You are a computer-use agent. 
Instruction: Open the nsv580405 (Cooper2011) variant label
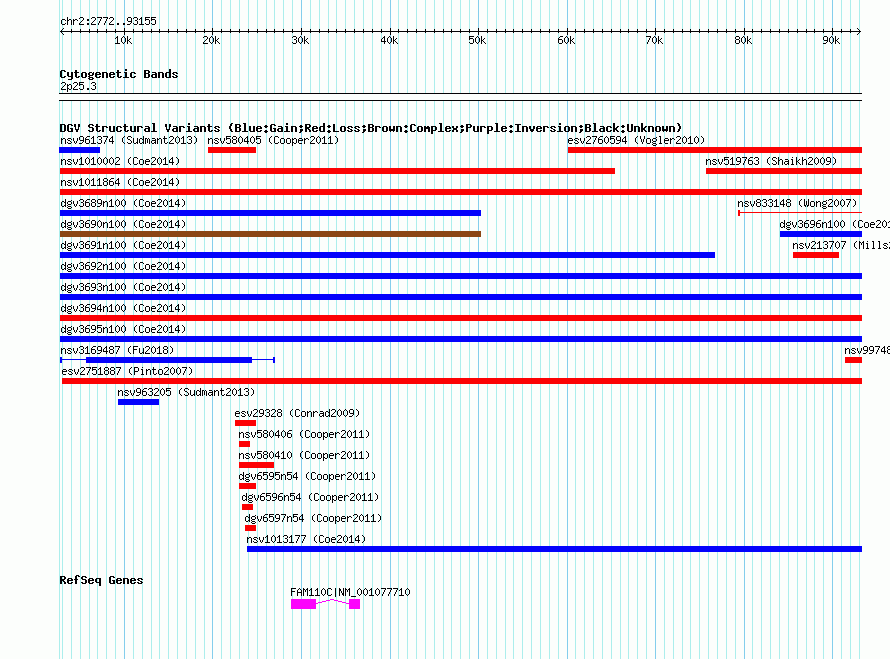coord(273,140)
